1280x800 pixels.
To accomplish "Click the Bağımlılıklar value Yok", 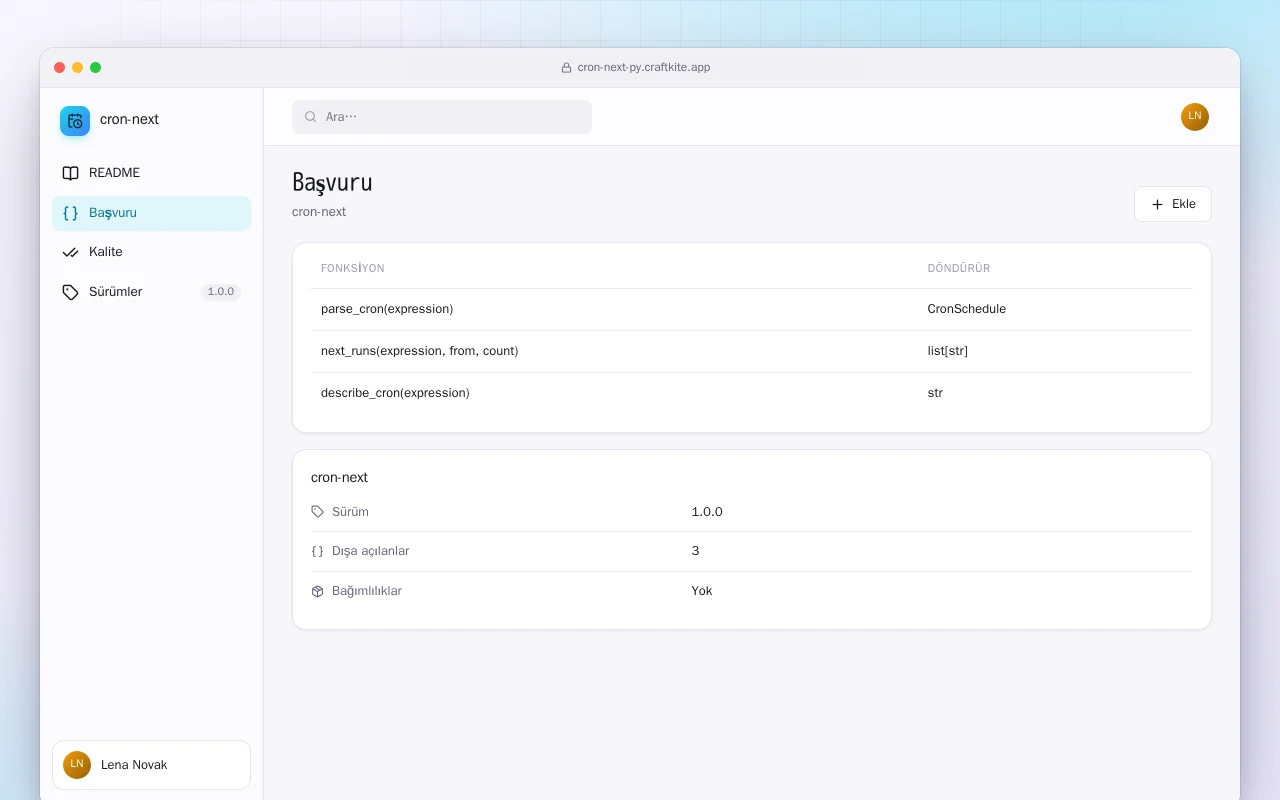I will point(702,591).
